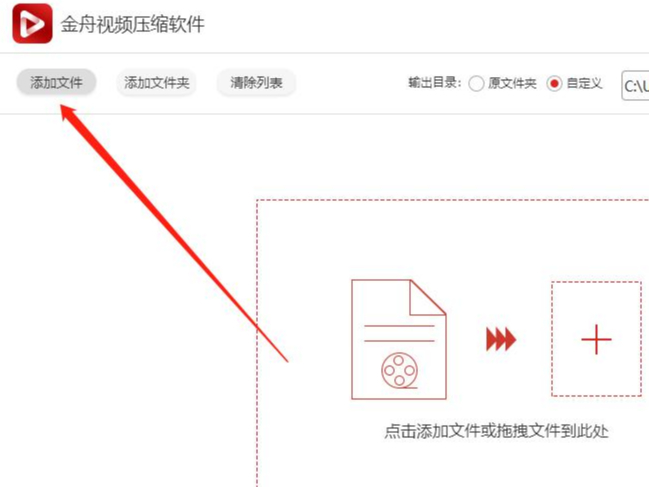Click the triple red arrow chevrons icon
Screen dimensions: 649x487
(501, 339)
